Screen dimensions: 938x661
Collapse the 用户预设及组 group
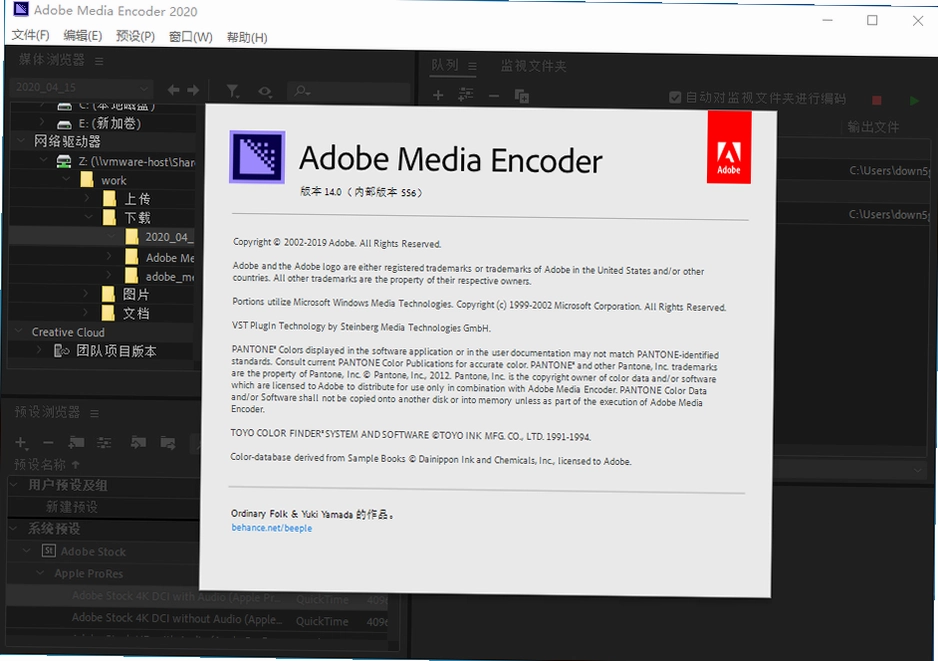click(x=15, y=485)
